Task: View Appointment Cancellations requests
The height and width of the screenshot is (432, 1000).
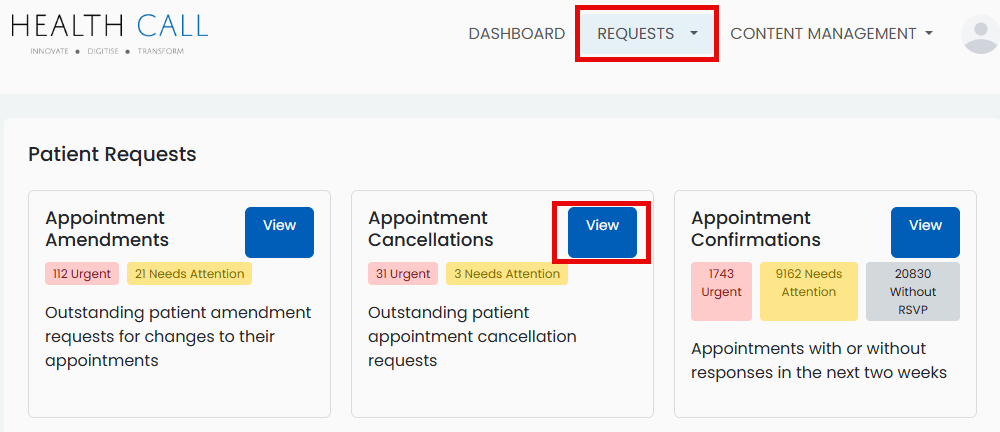Action: click(602, 232)
